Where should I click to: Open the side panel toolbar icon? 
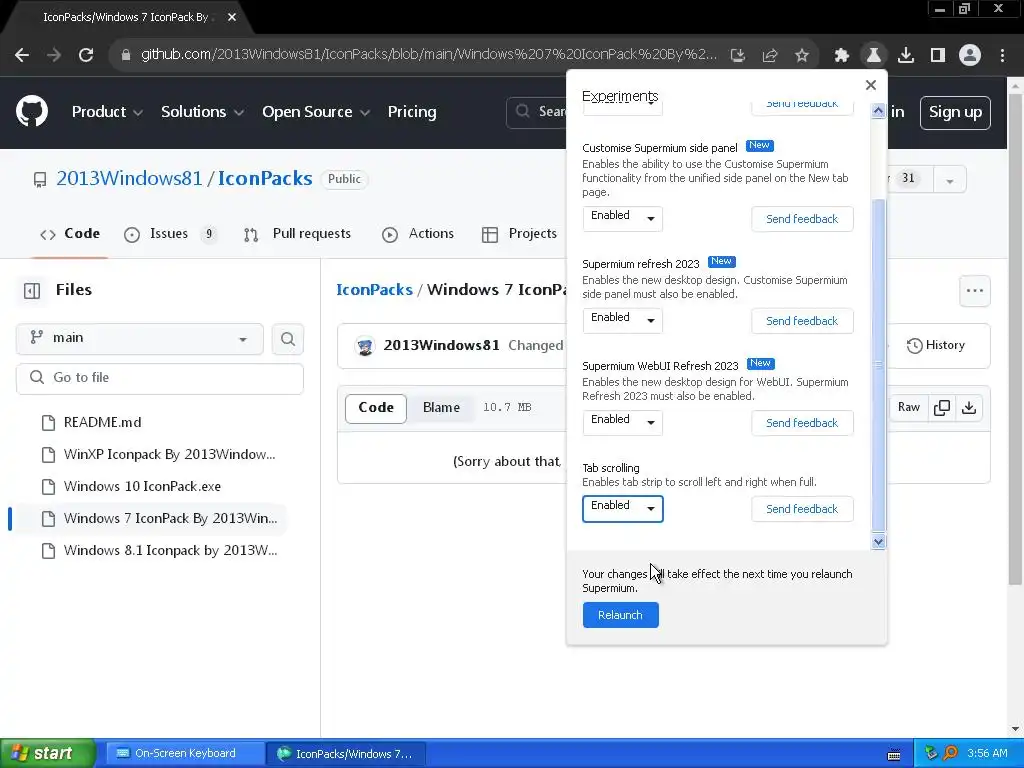(x=938, y=56)
